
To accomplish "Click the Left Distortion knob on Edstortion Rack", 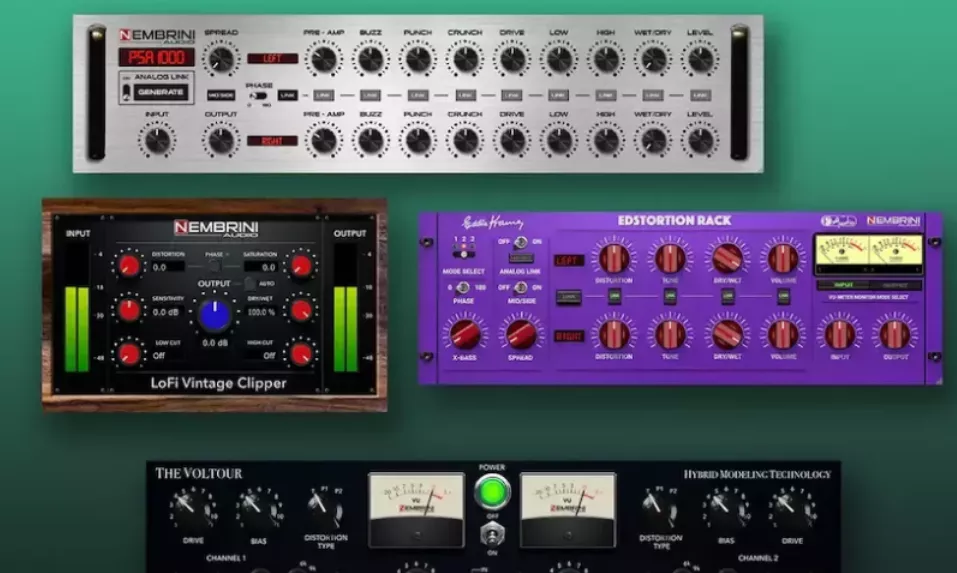I will coord(614,258).
